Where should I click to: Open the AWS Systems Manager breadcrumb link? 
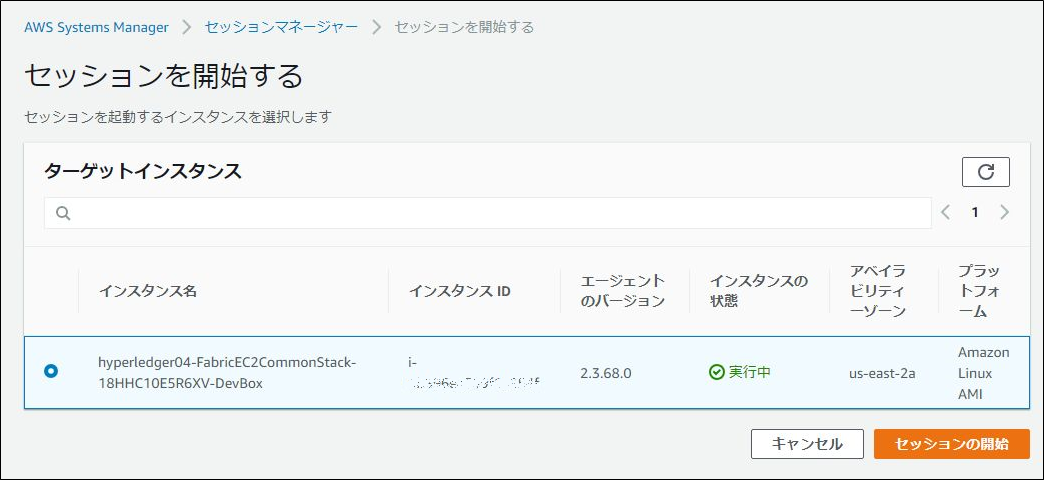pos(97,27)
